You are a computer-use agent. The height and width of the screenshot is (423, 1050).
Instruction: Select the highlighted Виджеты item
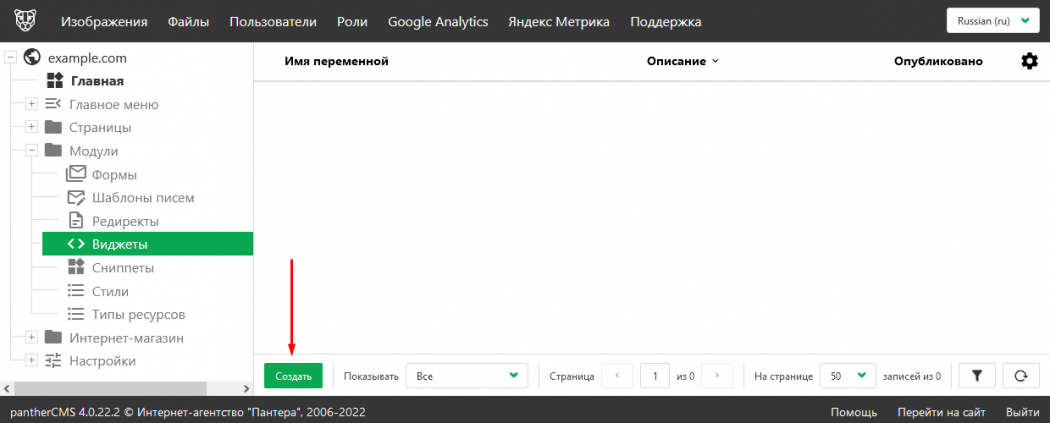[x=147, y=244]
